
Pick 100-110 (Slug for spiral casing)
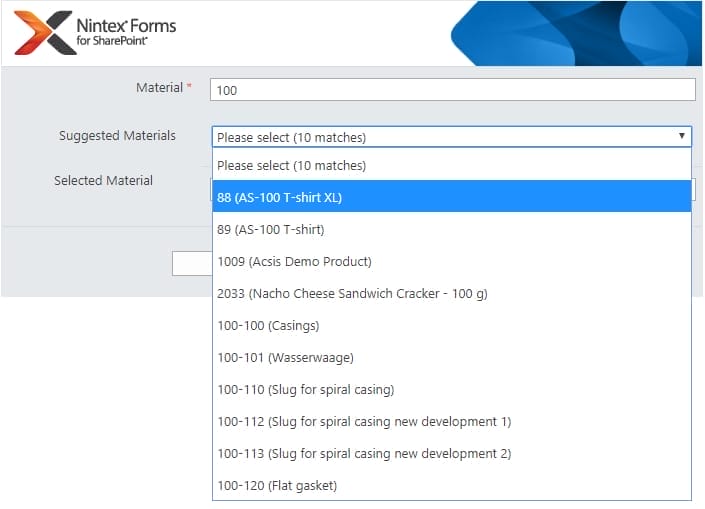(452, 389)
